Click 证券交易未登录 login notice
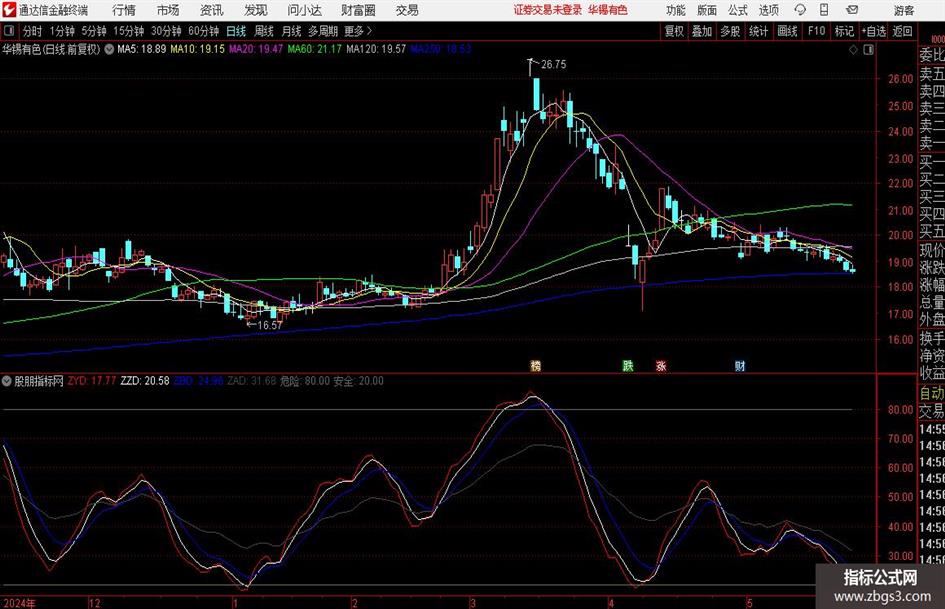This screenshot has height=609, width=945. point(548,10)
